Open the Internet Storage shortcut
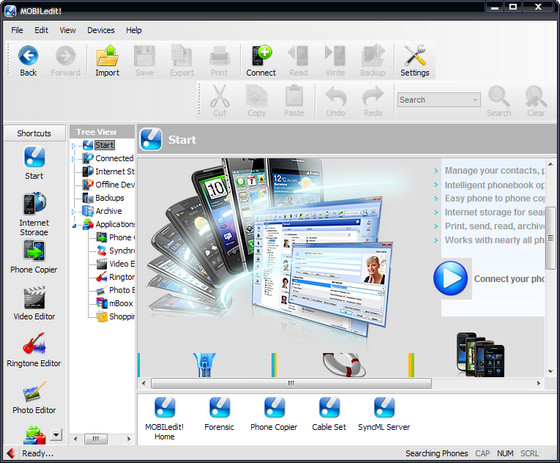Screen dimensions: 560x463 34,214
